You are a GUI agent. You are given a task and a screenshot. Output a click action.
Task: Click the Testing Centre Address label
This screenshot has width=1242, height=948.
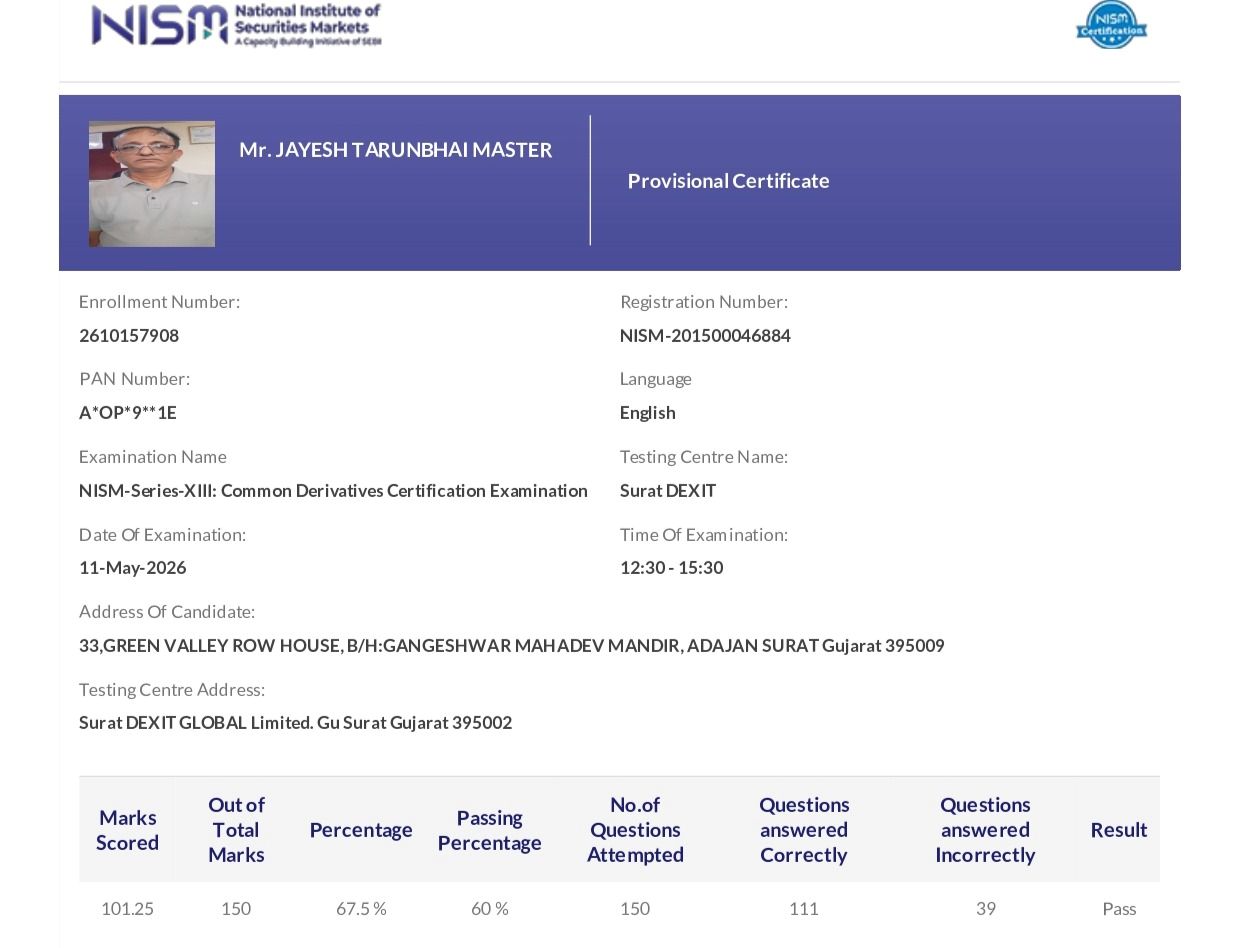[x=172, y=690]
